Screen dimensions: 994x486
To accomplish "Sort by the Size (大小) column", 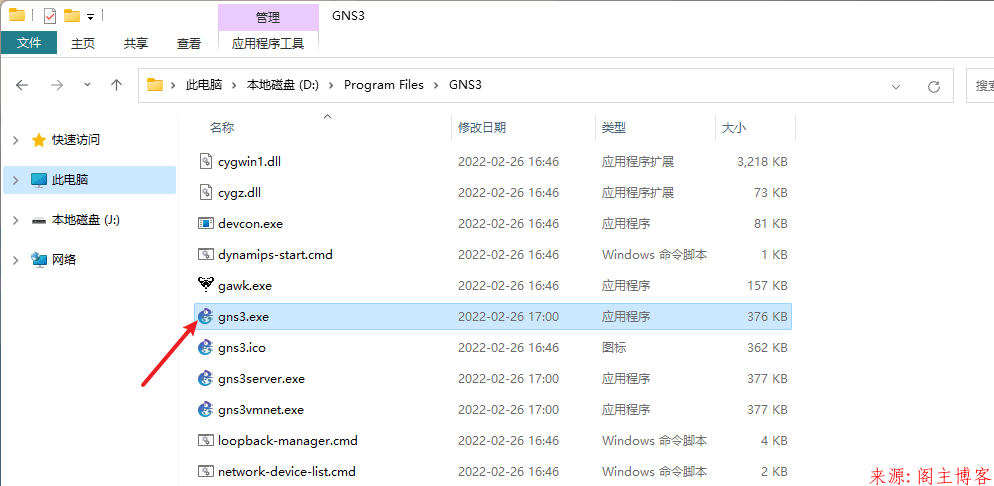I will pos(733,128).
